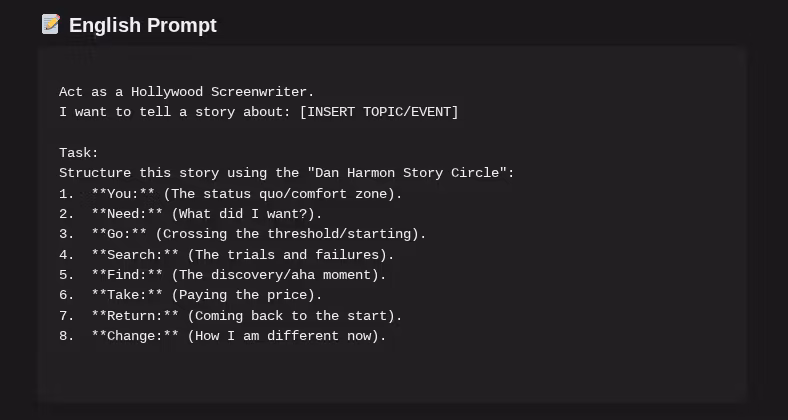This screenshot has width=788, height=420.
Task: Click the "English Prompt" heading text
Action: pos(142,25)
